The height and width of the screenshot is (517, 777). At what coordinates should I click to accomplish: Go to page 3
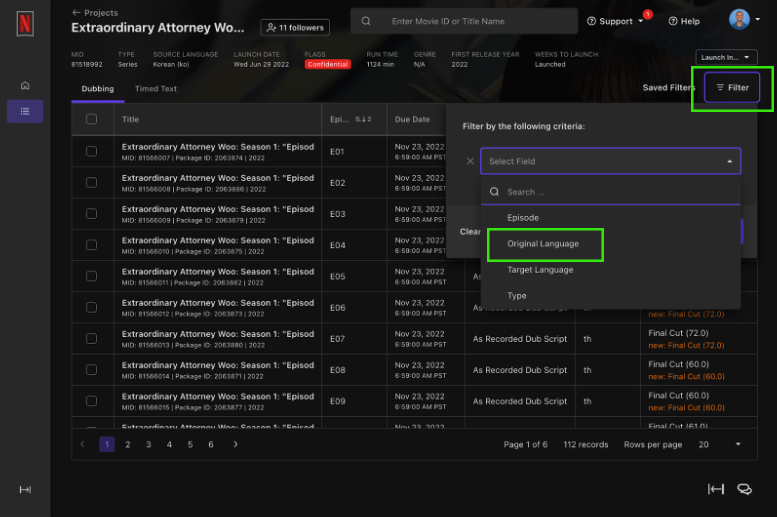pyautogui.click(x=149, y=444)
